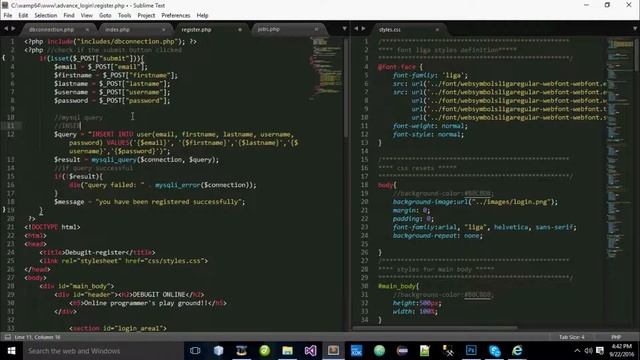Image resolution: width=640 pixels, height=360 pixels.
Task: Click the fold marker at line 19
Action: point(4,210)
